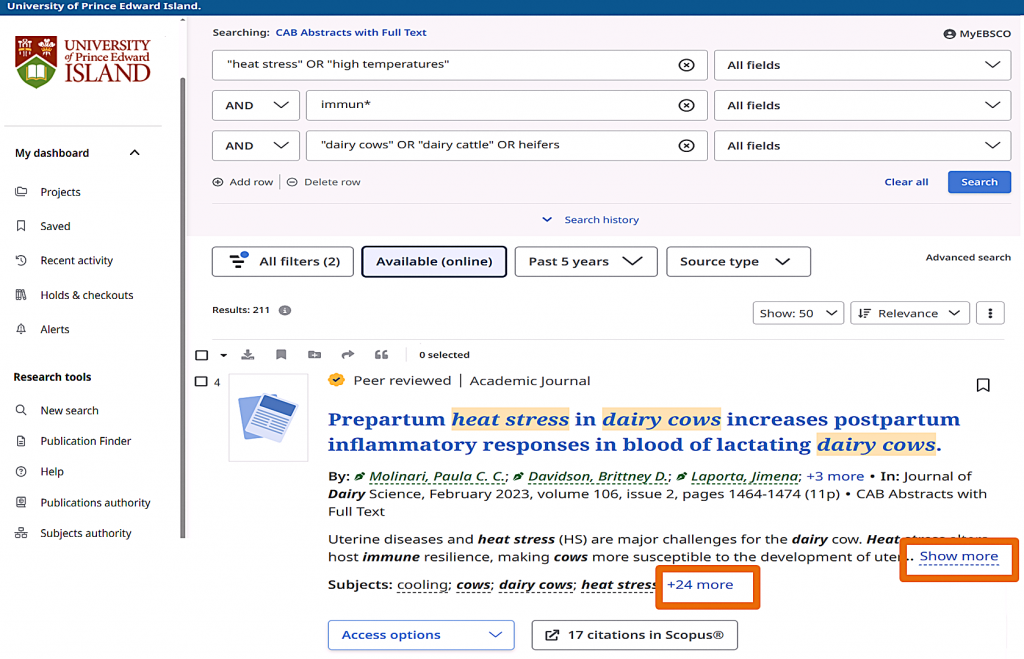Open the three-dot more options menu
The image size is (1024, 659).
(x=990, y=313)
